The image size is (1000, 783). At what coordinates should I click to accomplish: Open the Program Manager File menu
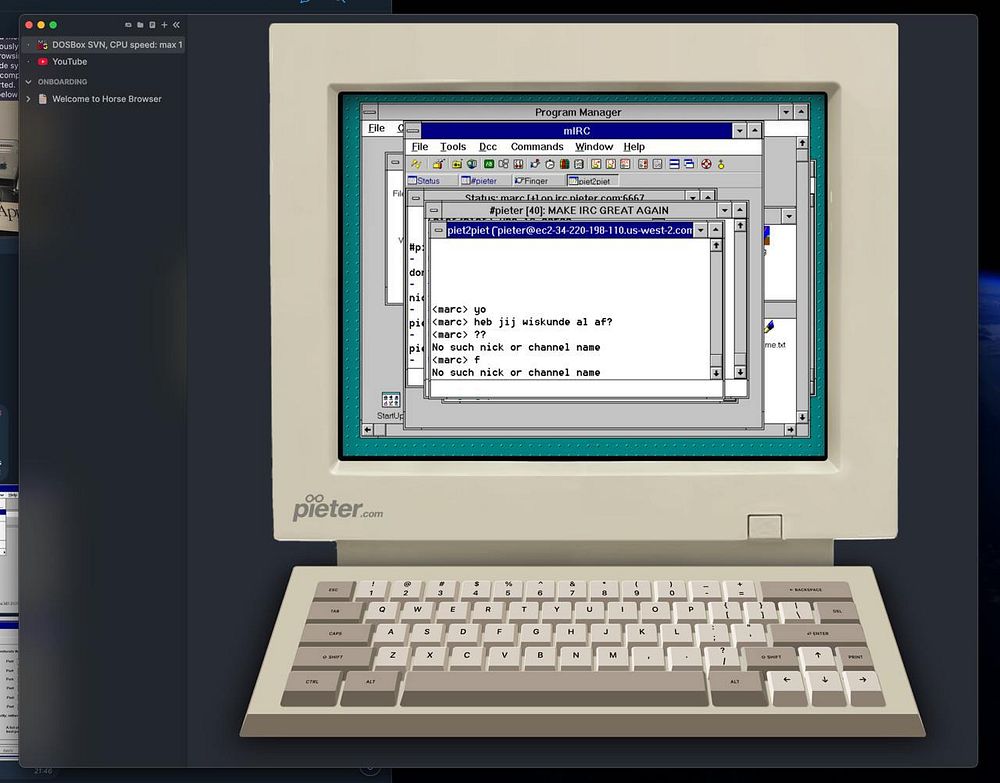[376, 128]
